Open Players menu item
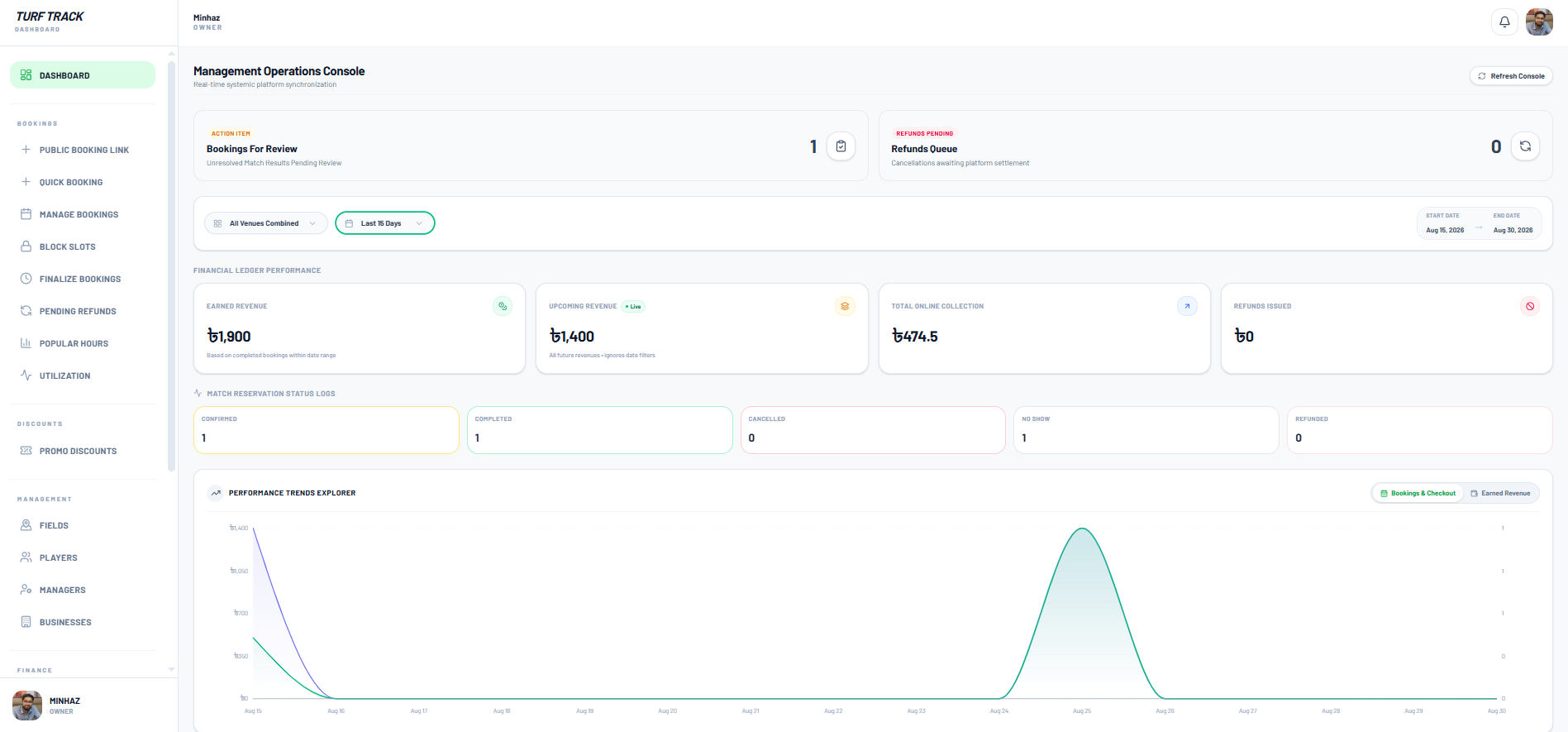1568x732 pixels. [x=83, y=557]
